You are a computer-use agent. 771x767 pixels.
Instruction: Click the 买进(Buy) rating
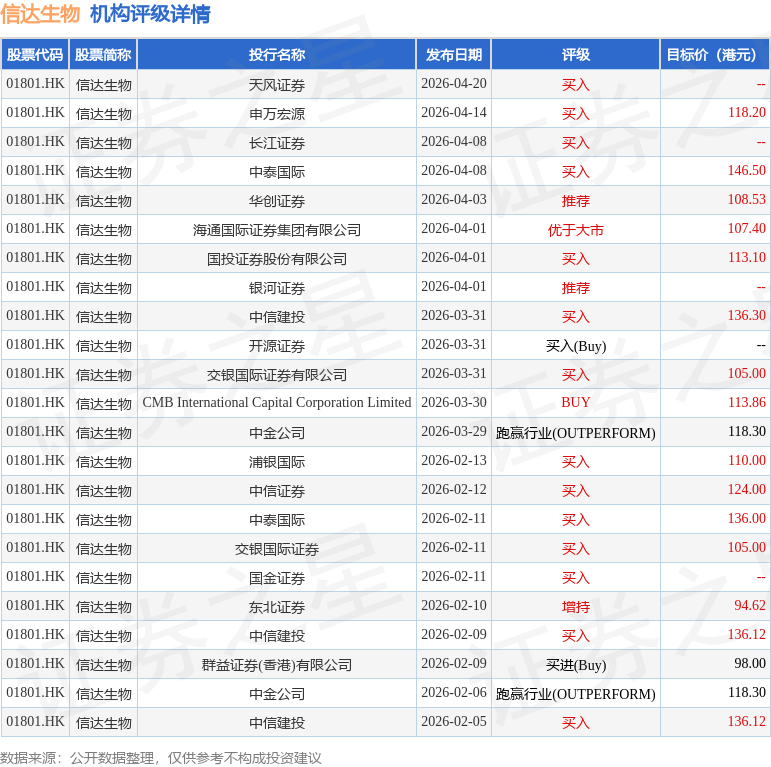click(x=576, y=665)
